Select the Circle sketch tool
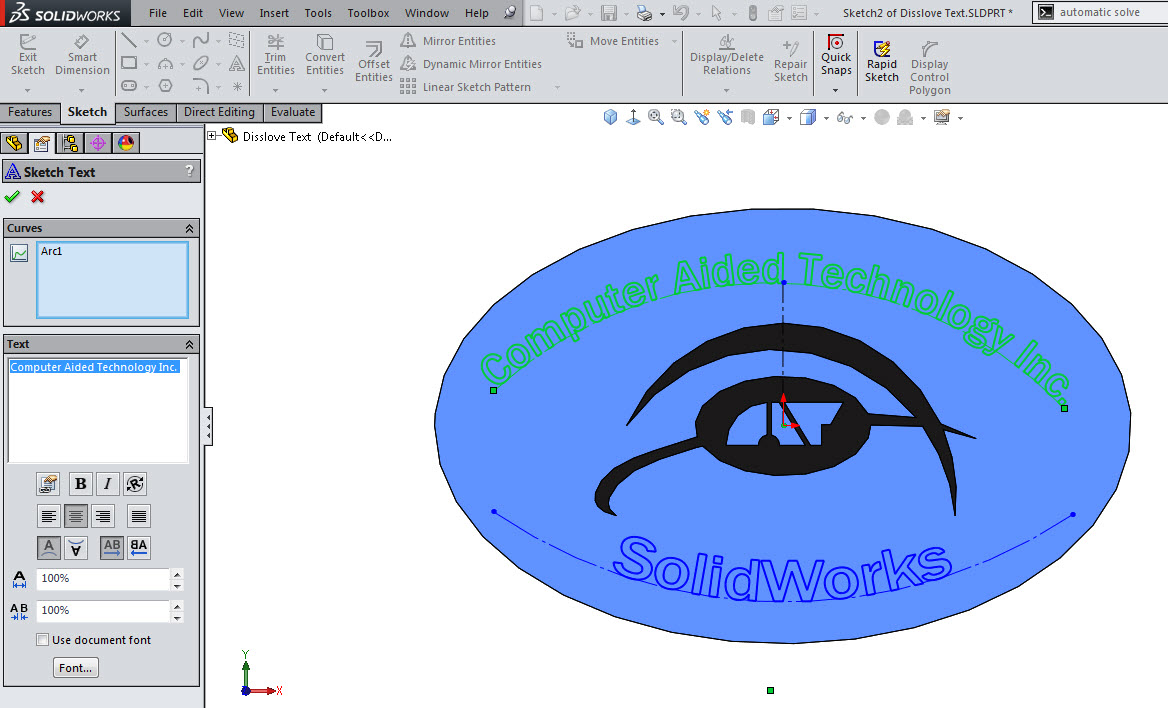The image size is (1168, 708). [165, 40]
